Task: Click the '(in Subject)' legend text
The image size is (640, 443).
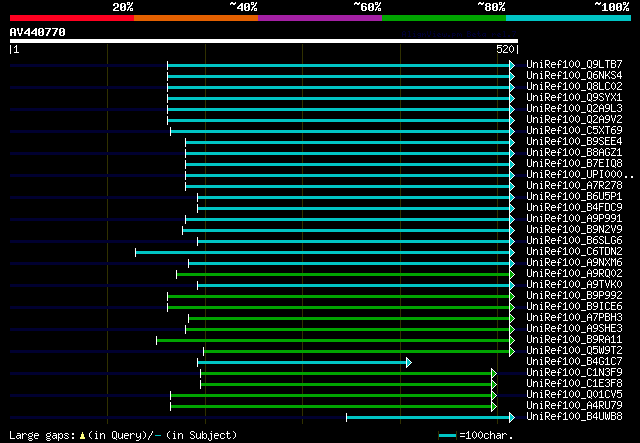Action: click(201, 435)
